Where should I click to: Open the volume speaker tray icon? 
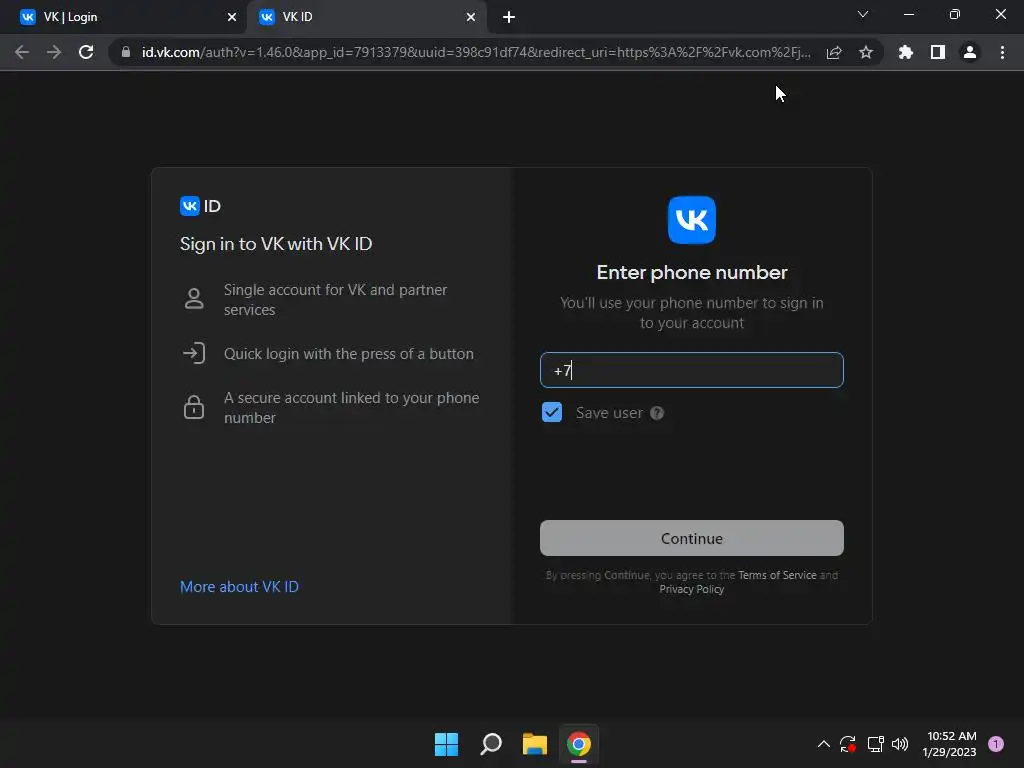coord(901,744)
